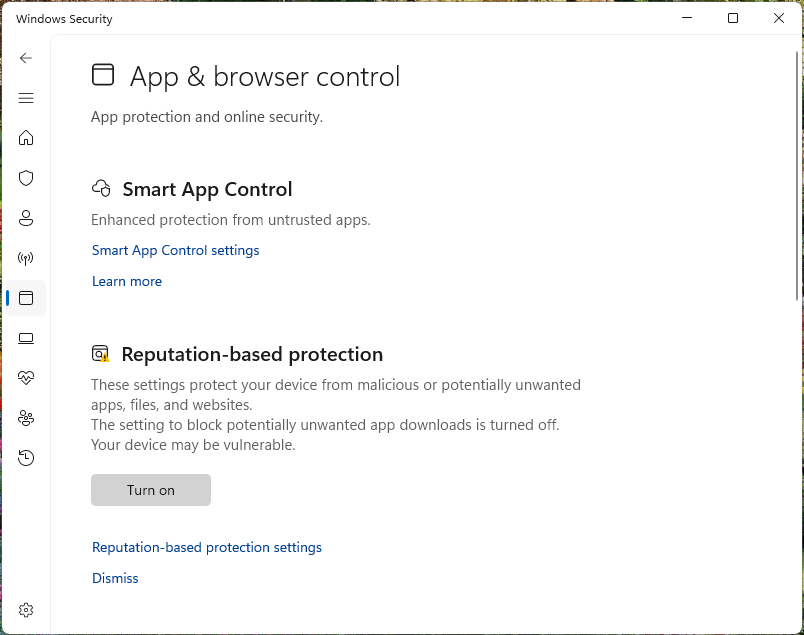Open Device performance & health heart icon
Viewport: 804px width, 635px height.
[26, 378]
